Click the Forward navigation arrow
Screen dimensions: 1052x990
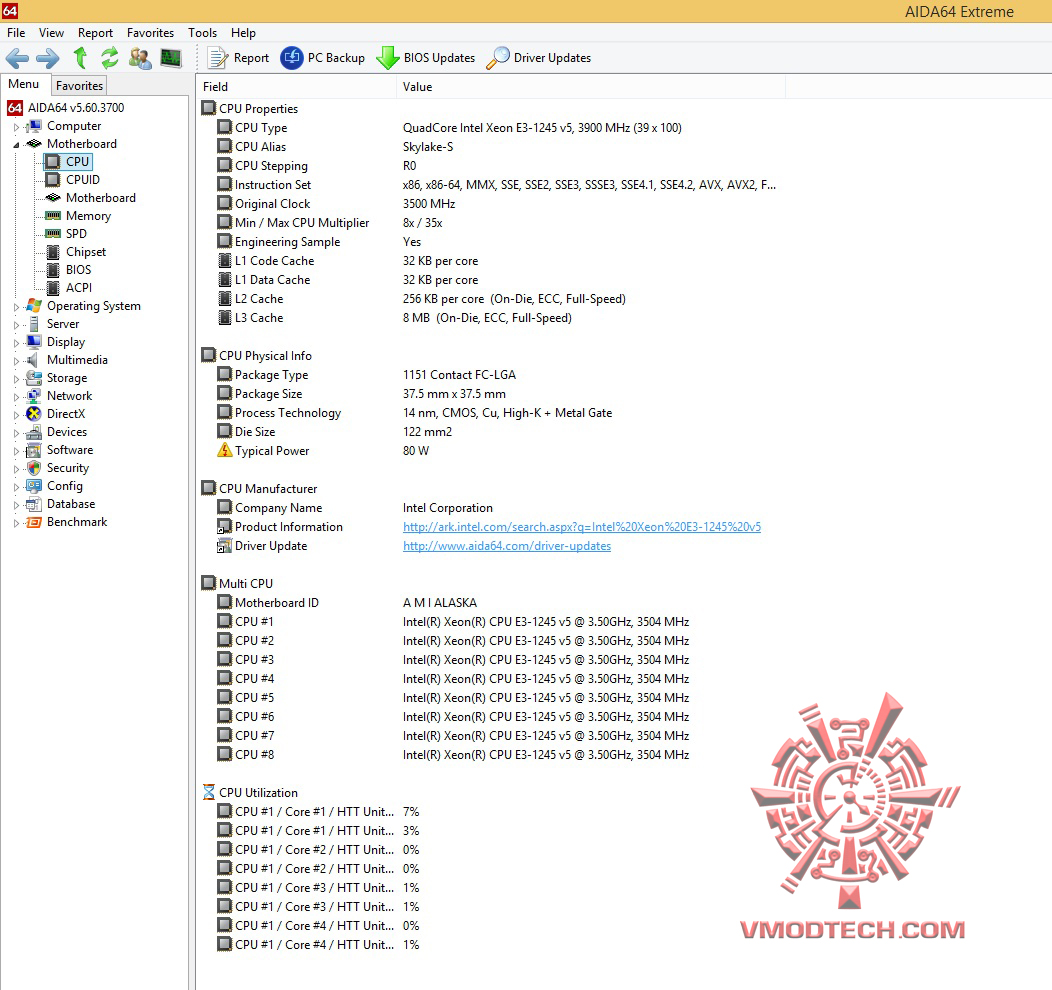(x=48, y=58)
